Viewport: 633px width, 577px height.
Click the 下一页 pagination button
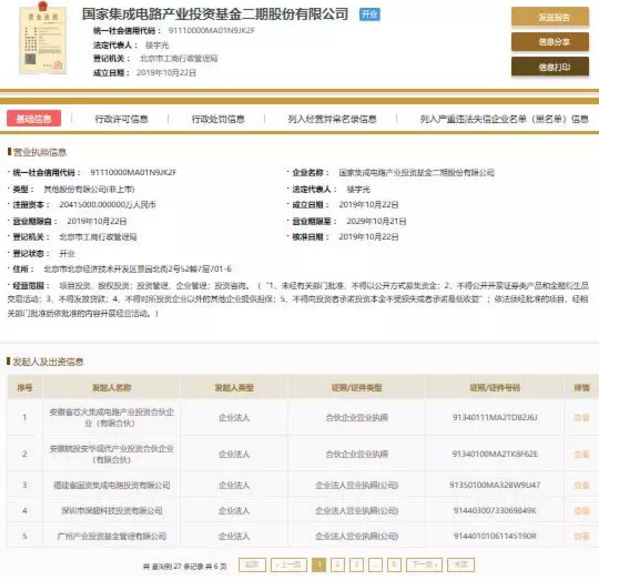pyautogui.click(x=426, y=564)
